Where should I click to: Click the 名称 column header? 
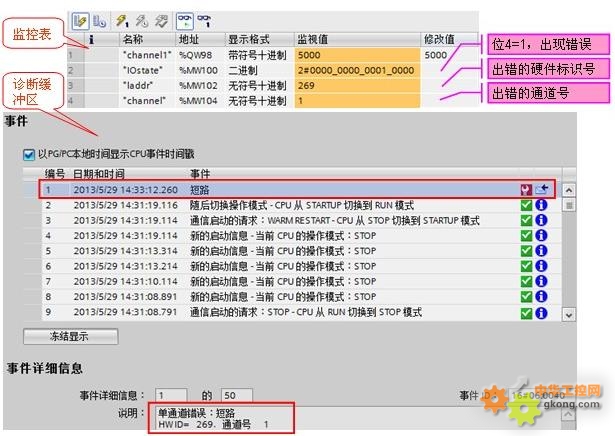pyautogui.click(x=147, y=39)
